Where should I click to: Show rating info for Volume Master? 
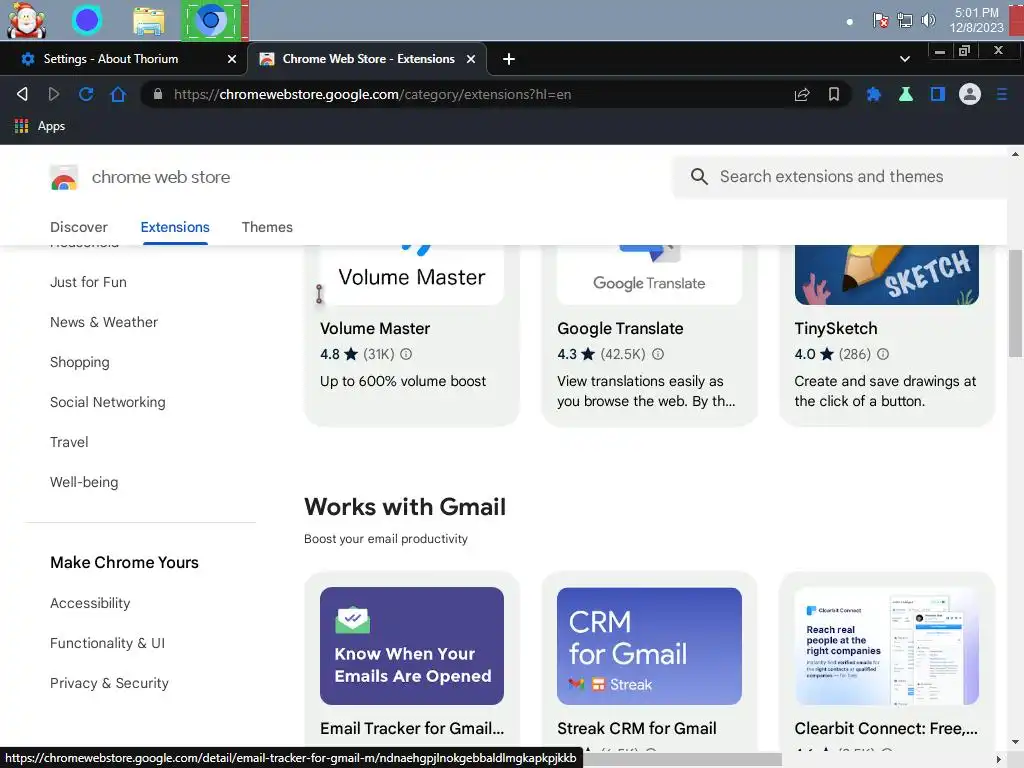pyautogui.click(x=406, y=354)
